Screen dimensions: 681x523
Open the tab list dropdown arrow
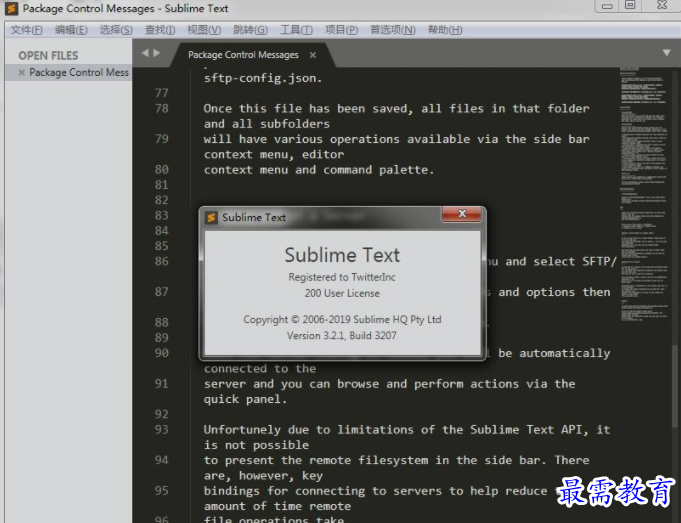coord(667,53)
